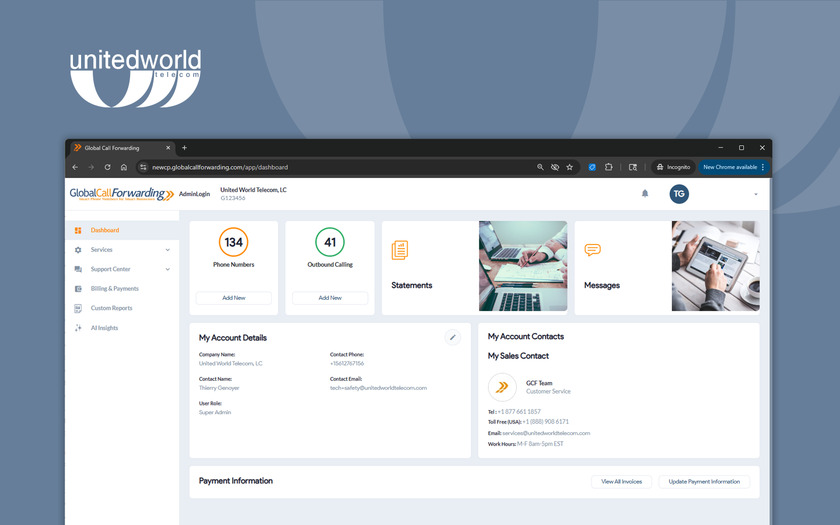Click the zoom magnifier icon in address bar
Image resolution: width=840 pixels, height=525 pixels.
[540, 167]
